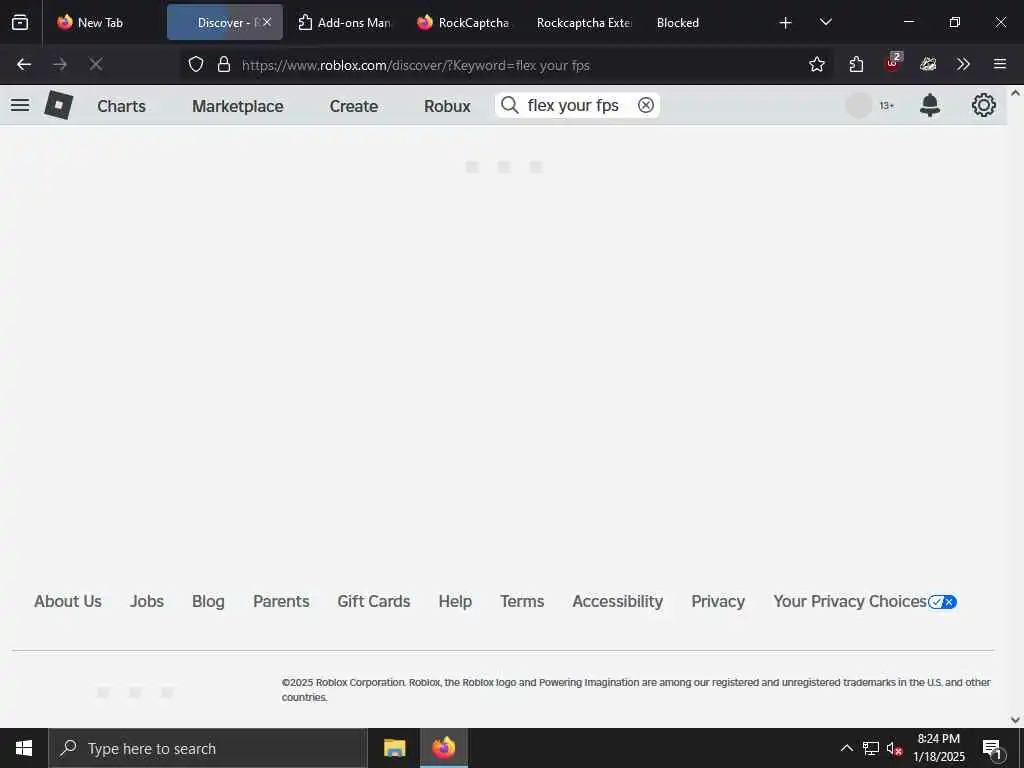Click the page scrollbar down arrow
This screenshot has height=768, width=1024.
pyautogui.click(x=1016, y=720)
